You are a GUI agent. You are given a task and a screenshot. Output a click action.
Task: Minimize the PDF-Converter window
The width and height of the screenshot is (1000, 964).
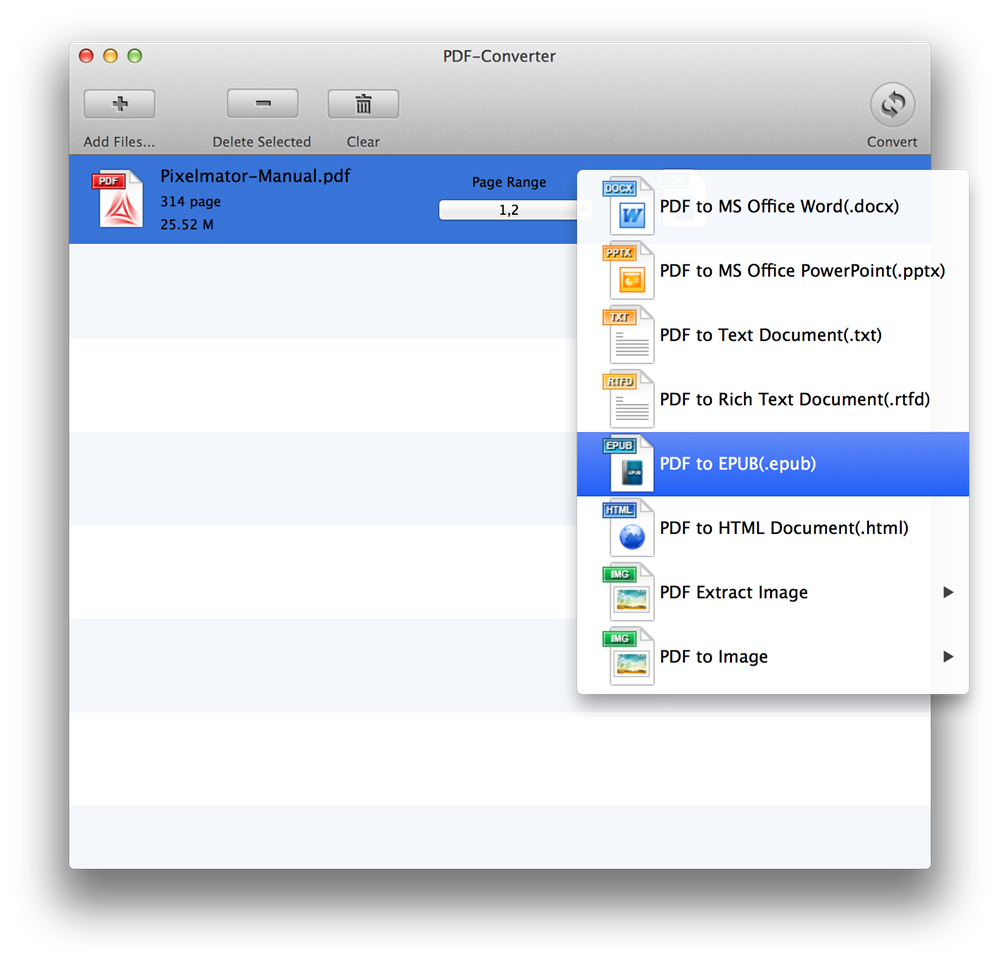pyautogui.click(x=110, y=56)
